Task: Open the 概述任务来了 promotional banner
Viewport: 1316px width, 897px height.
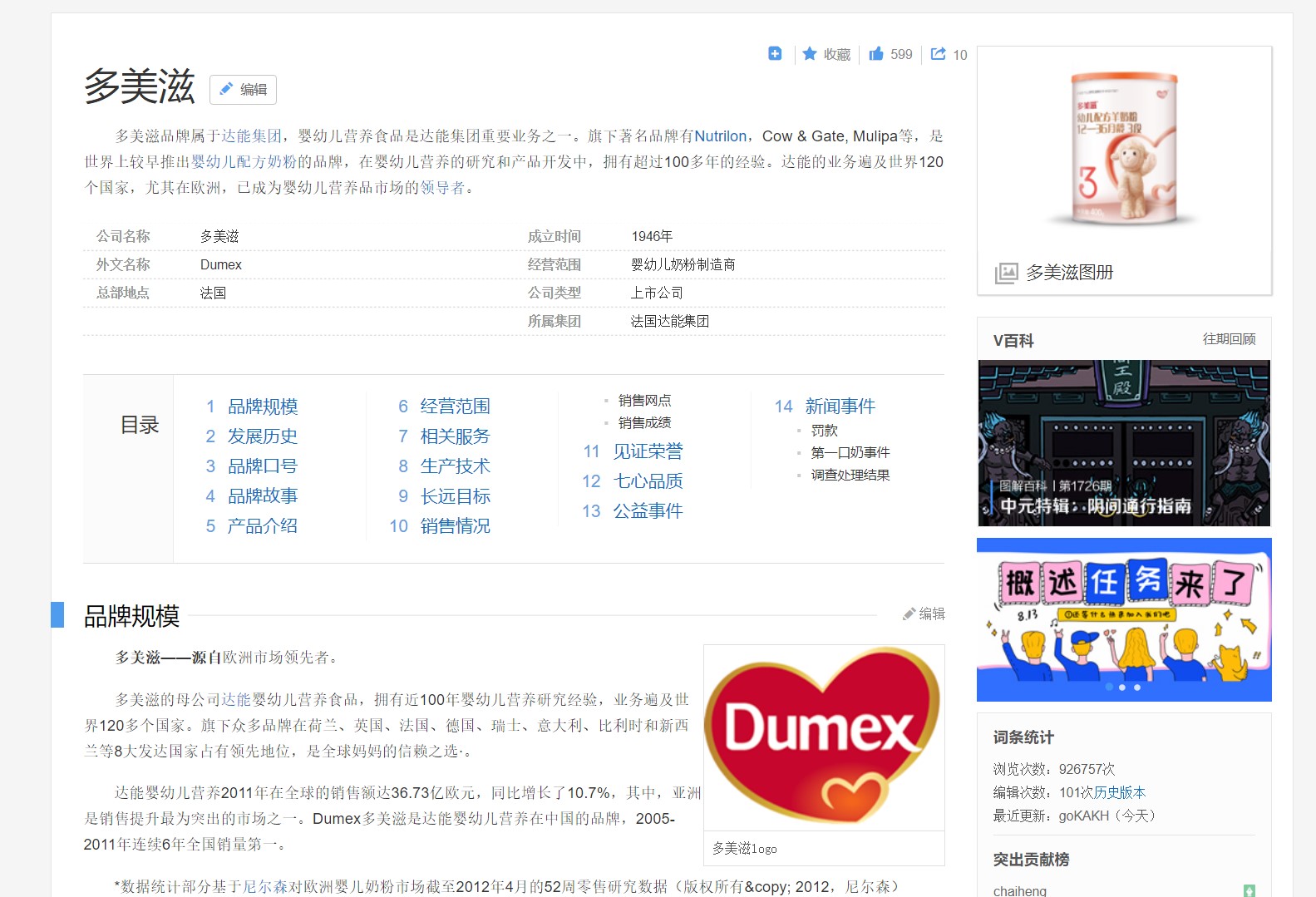Action: pos(1124,619)
